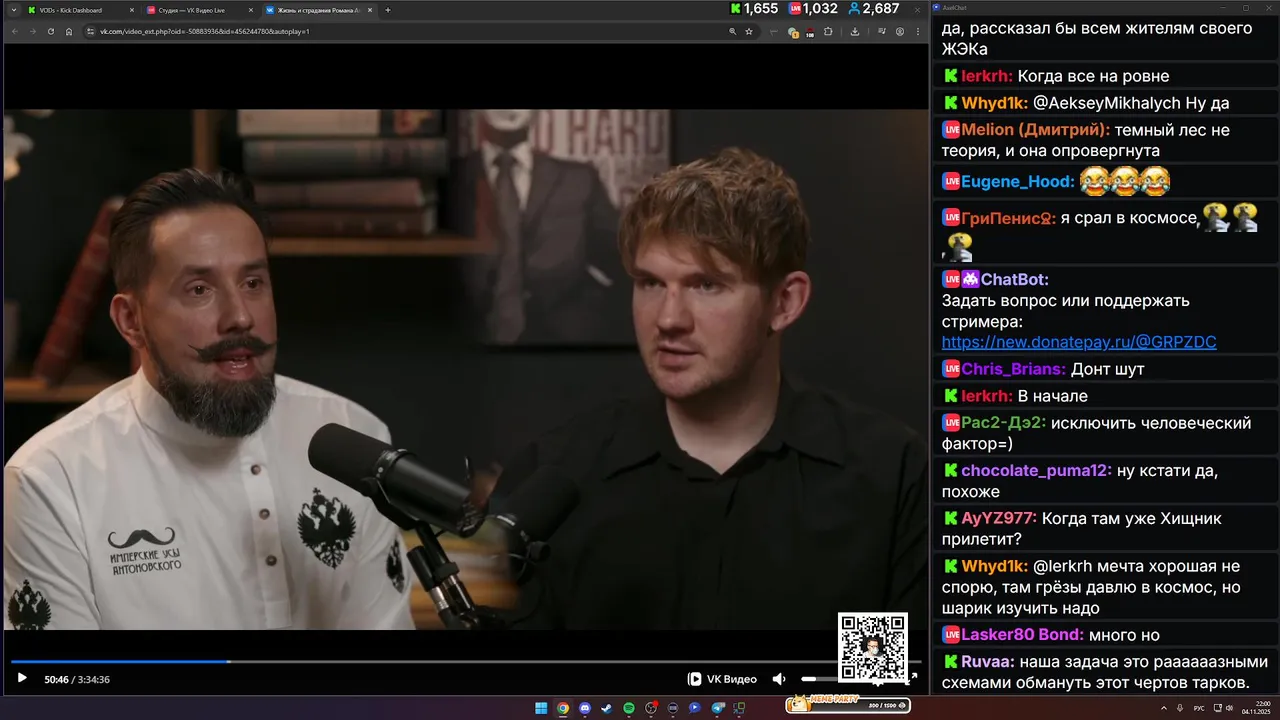Screen dimensions: 1280x720
Task: Open the donatepay.ru/@GRPZDC link in chat
Action: pos(1079,342)
